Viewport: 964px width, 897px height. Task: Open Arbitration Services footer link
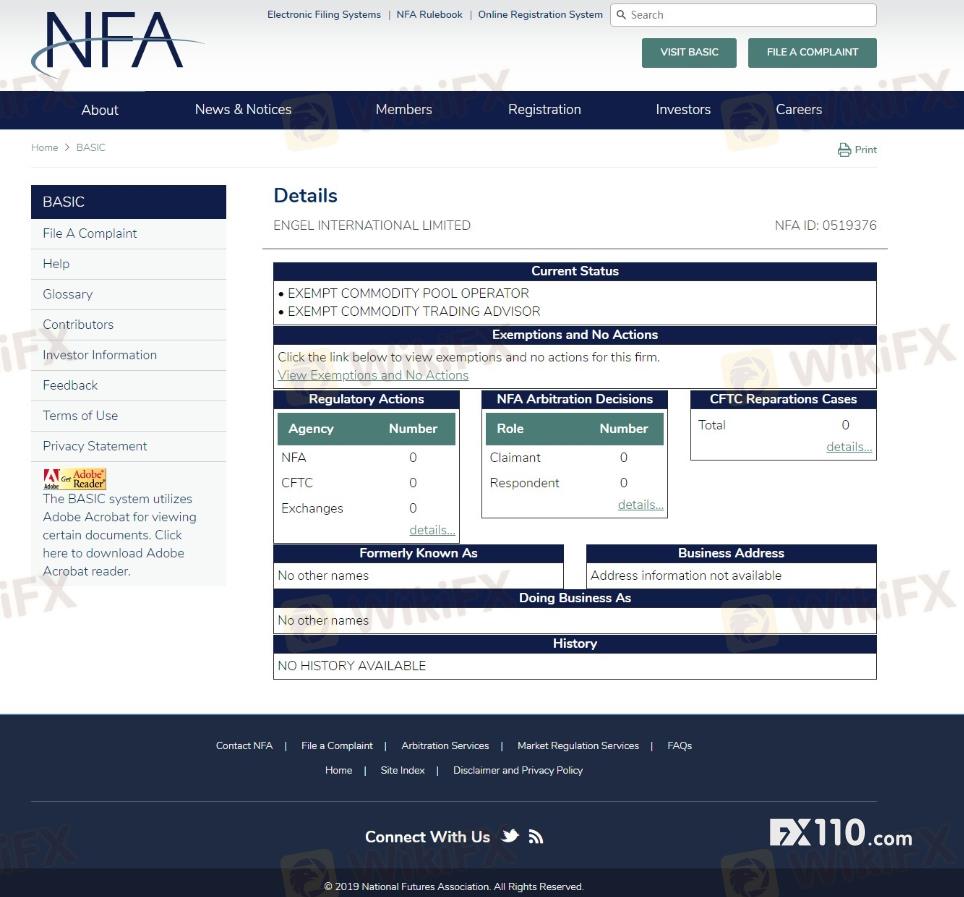tap(445, 746)
